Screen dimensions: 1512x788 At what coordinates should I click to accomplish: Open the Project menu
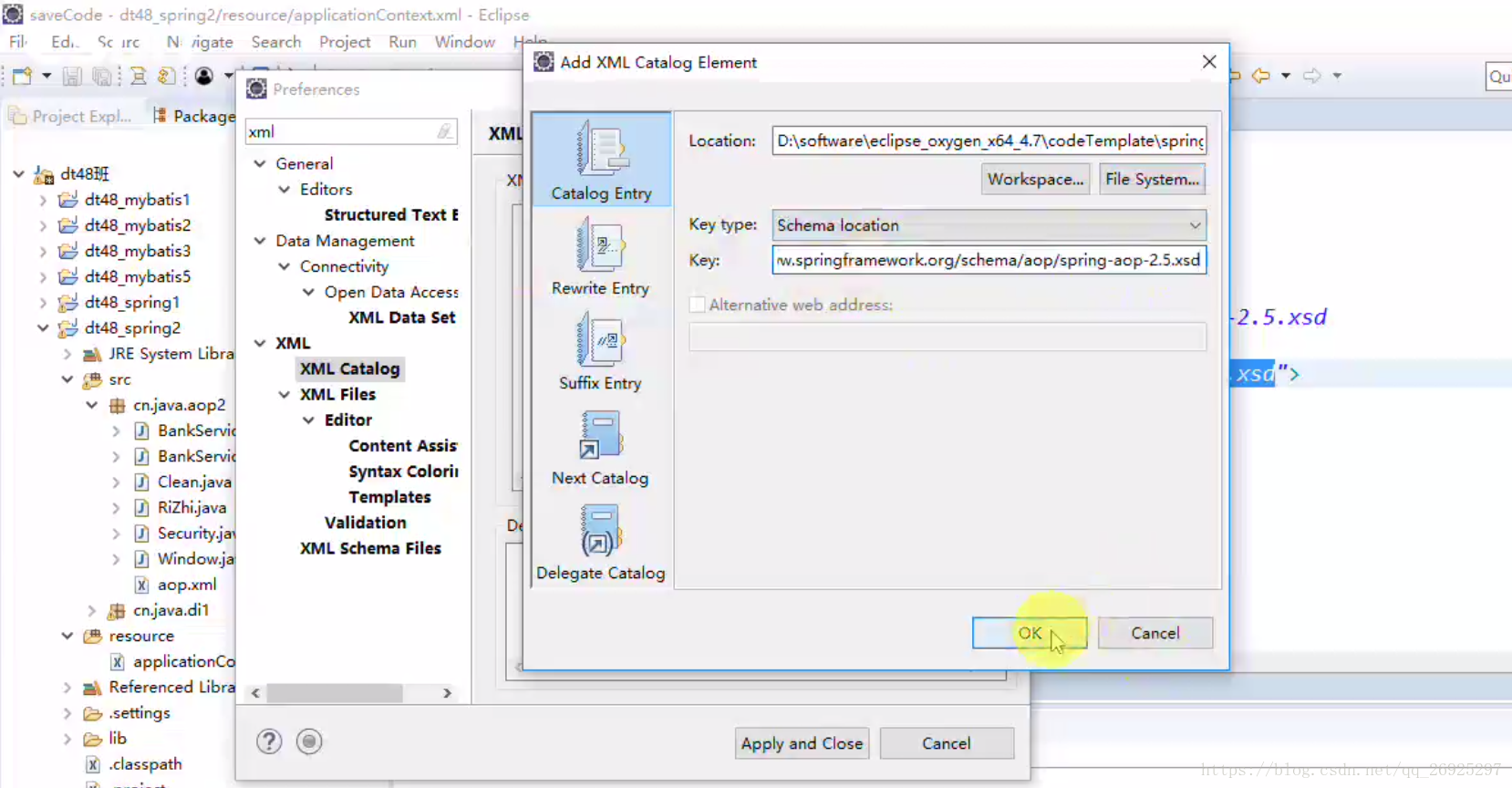pos(345,42)
